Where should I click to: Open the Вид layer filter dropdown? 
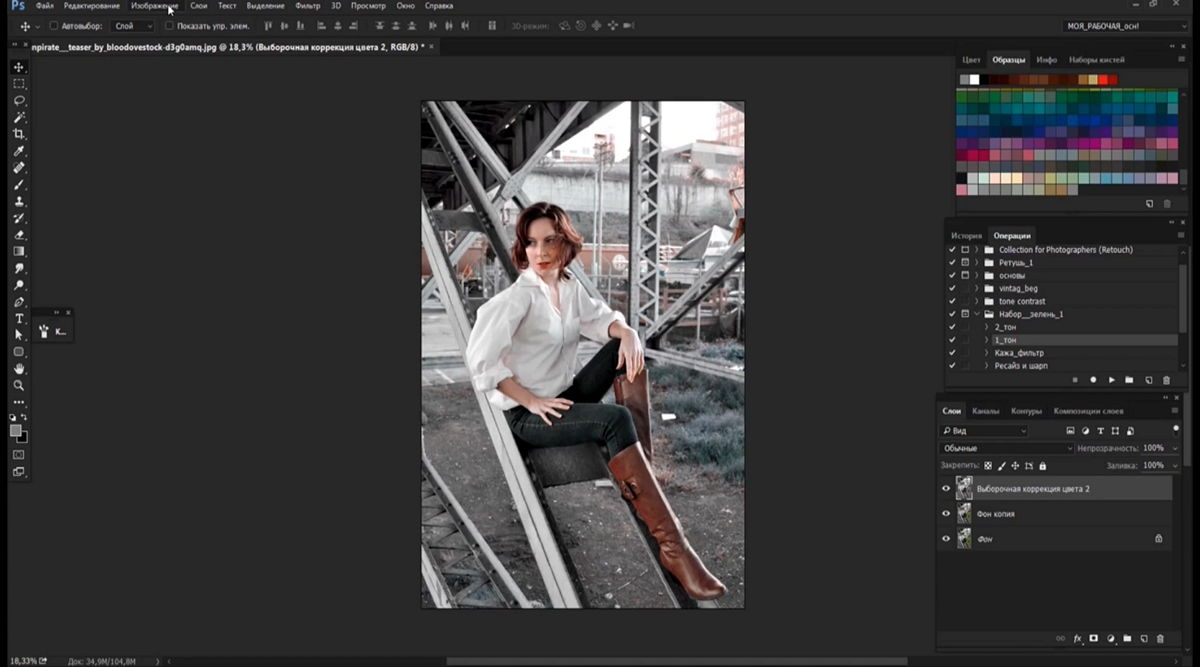pos(984,430)
